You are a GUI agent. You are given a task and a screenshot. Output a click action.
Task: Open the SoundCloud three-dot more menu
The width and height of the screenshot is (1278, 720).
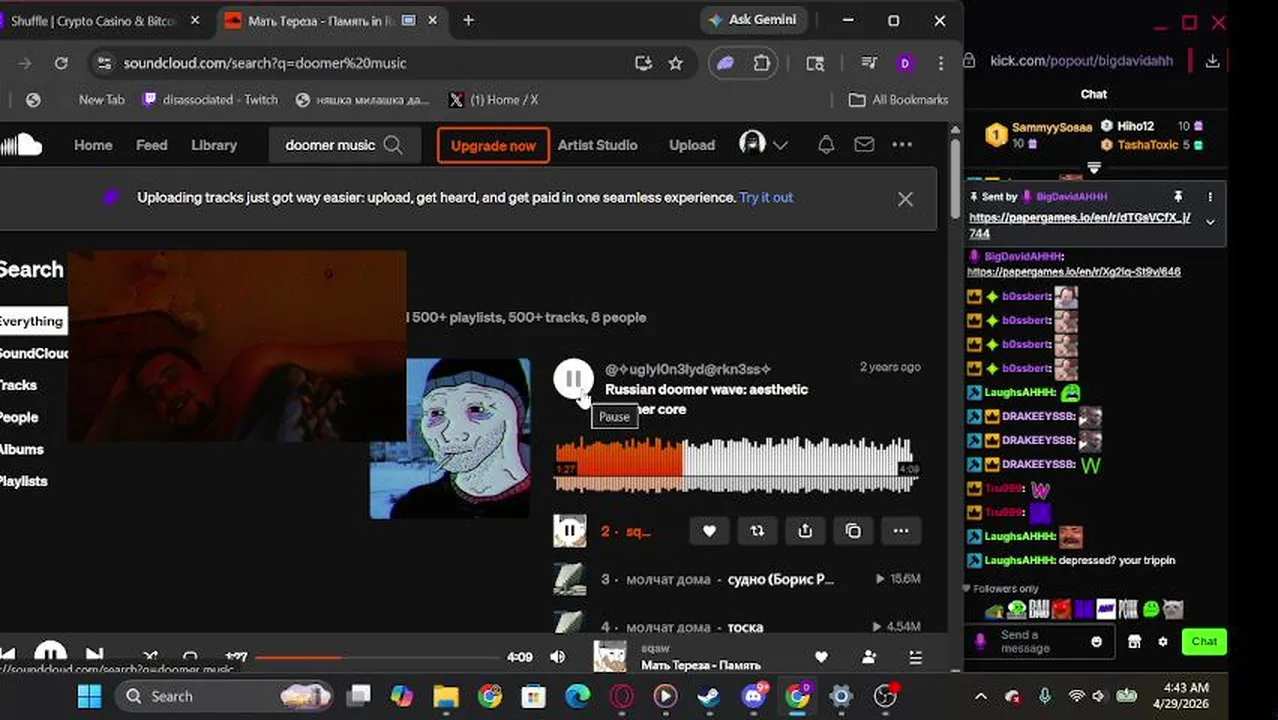902,145
